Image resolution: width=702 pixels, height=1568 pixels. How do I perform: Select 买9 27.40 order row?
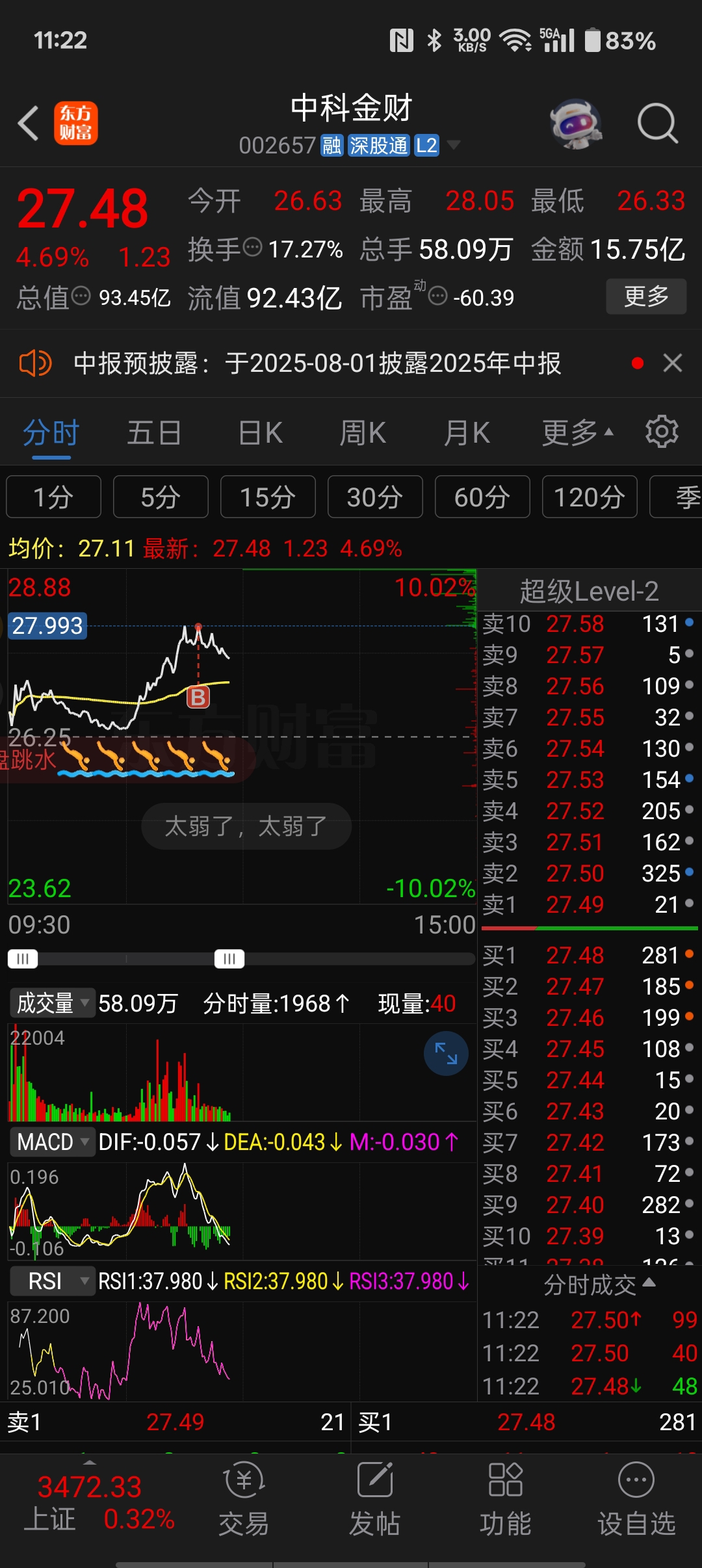[588, 1205]
